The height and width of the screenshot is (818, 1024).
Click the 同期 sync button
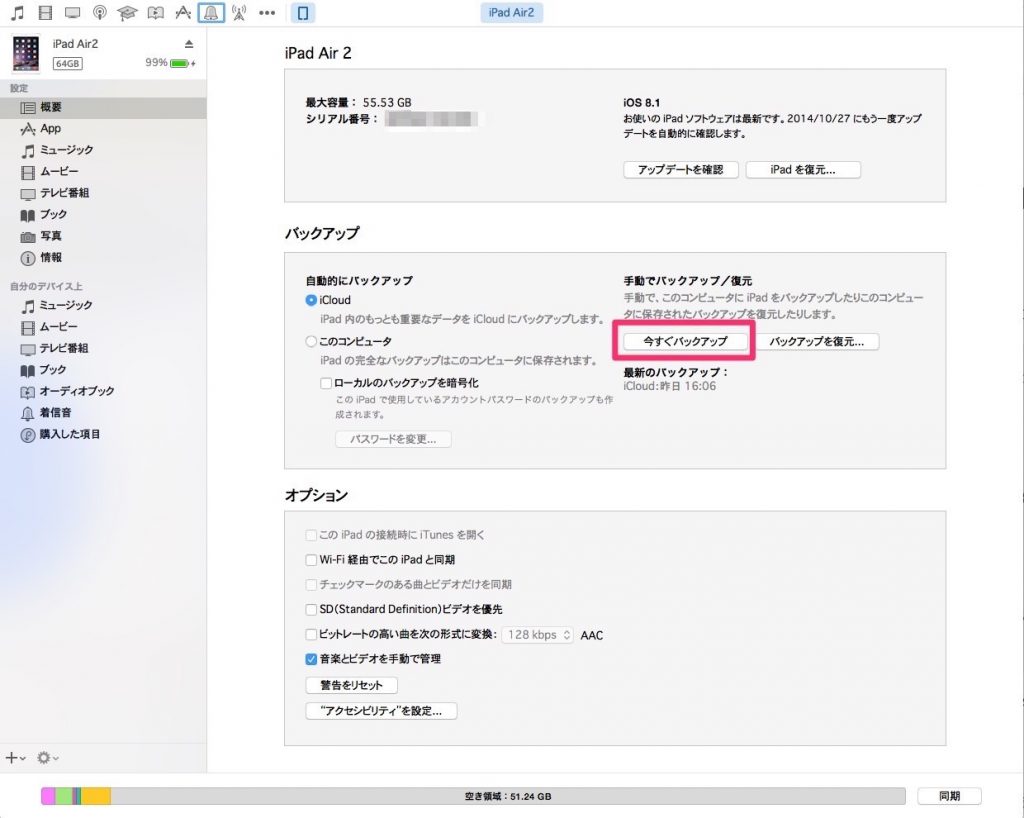(x=950, y=796)
